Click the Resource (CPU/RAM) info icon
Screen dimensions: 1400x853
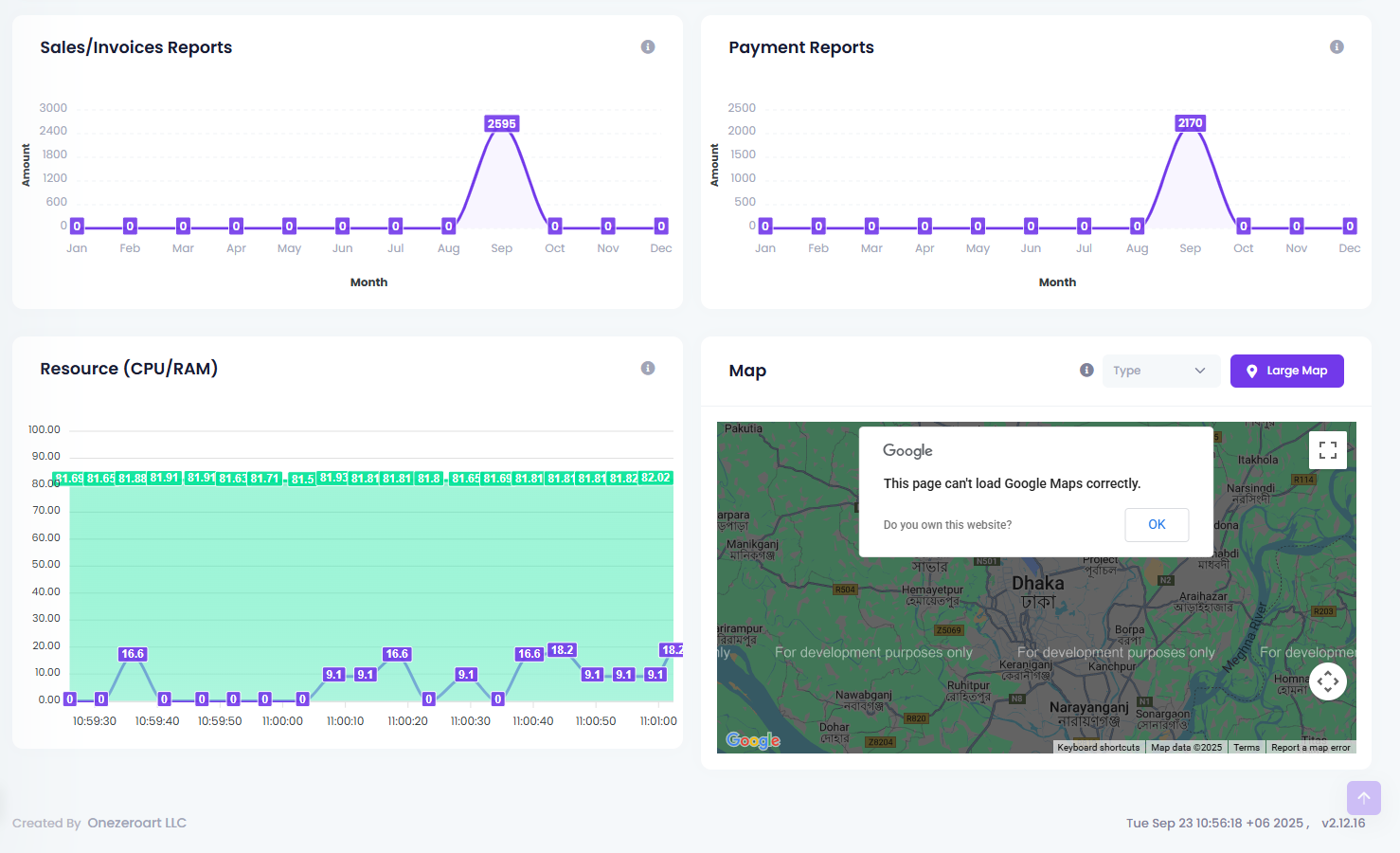(x=648, y=369)
